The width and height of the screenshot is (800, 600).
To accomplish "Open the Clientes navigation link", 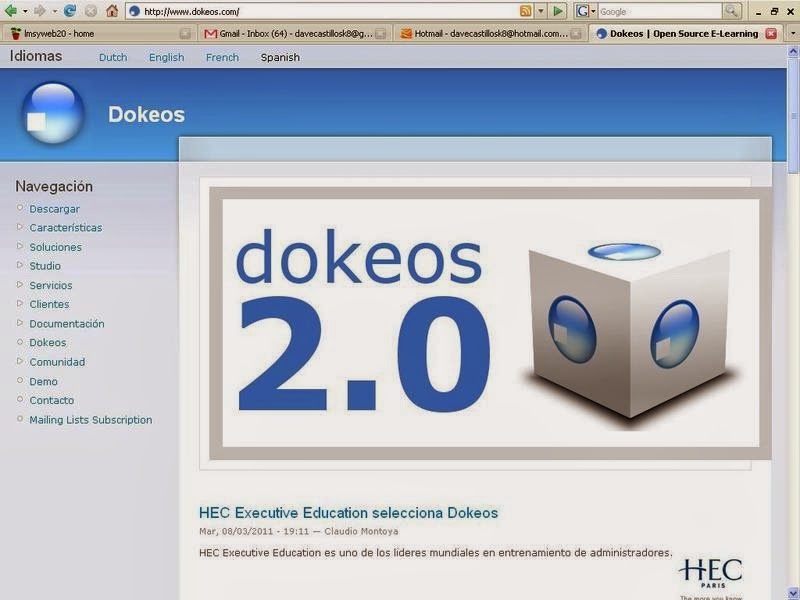I will click(x=49, y=304).
